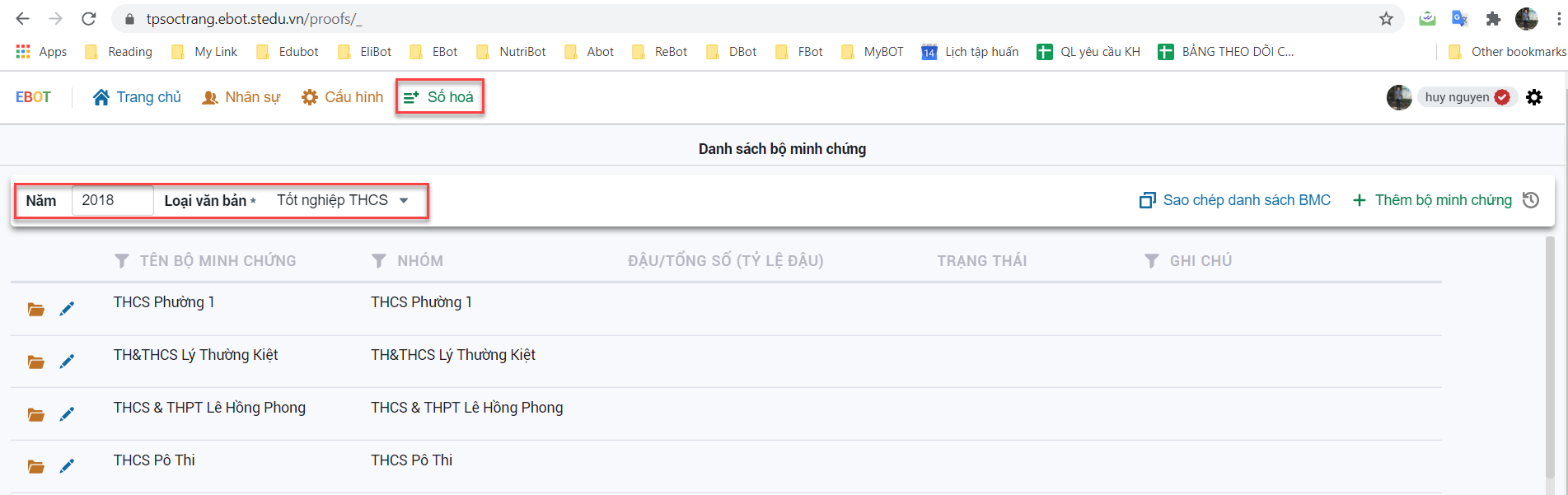Click pencil icon for THCS Pô Thi

pos(67,466)
